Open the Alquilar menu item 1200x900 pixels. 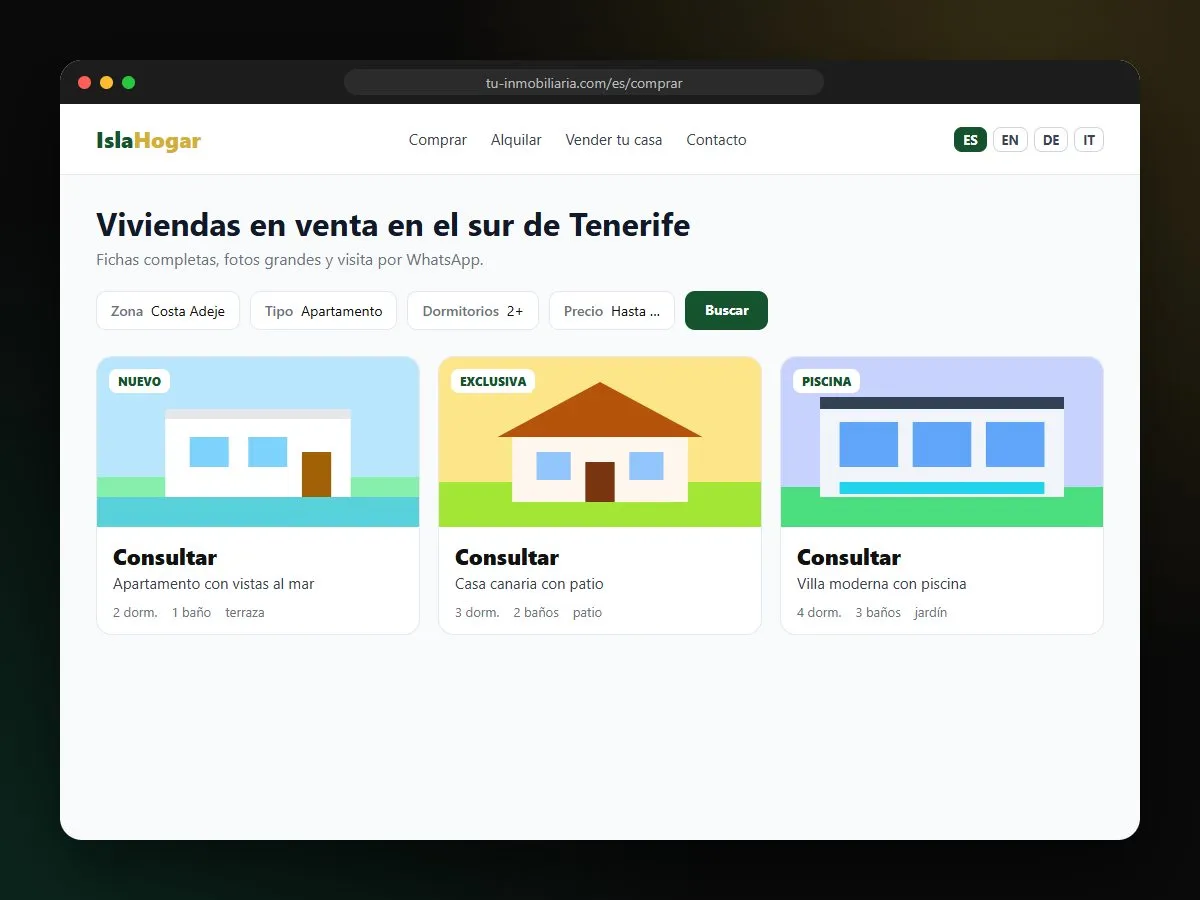coord(516,140)
